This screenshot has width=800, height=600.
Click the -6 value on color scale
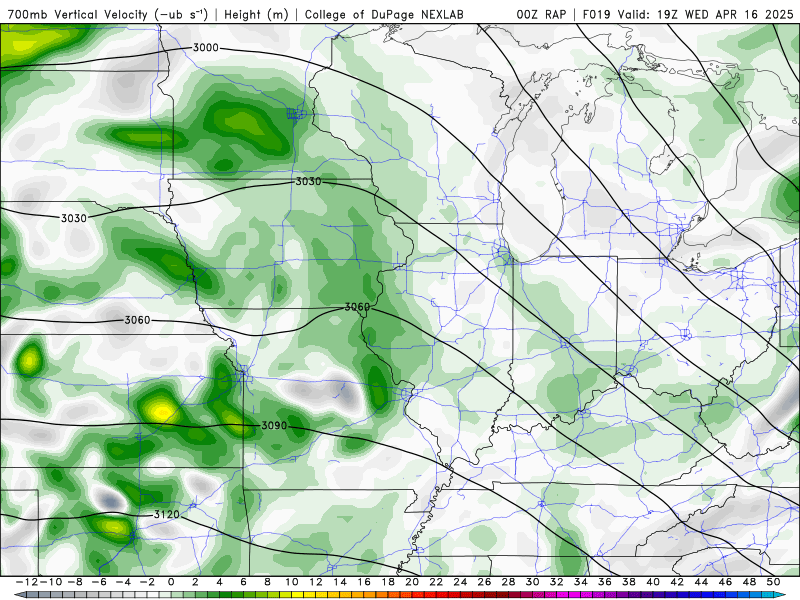click(x=98, y=582)
